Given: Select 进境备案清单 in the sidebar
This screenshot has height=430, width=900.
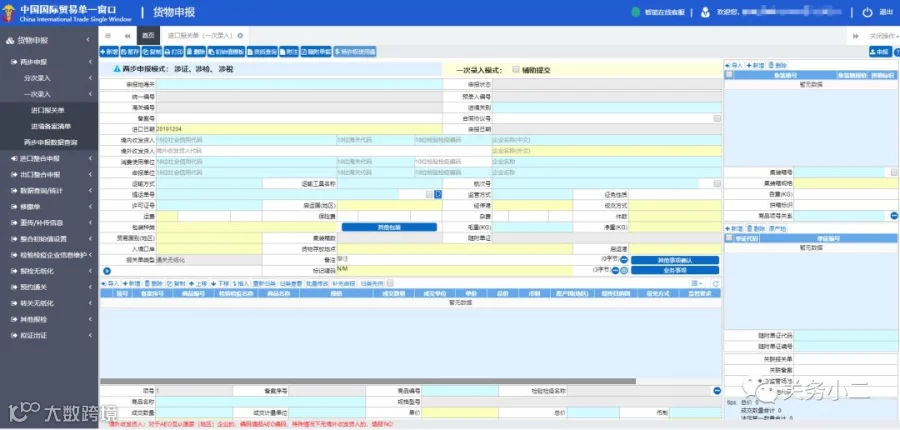Looking at the screenshot, I should (x=52, y=126).
